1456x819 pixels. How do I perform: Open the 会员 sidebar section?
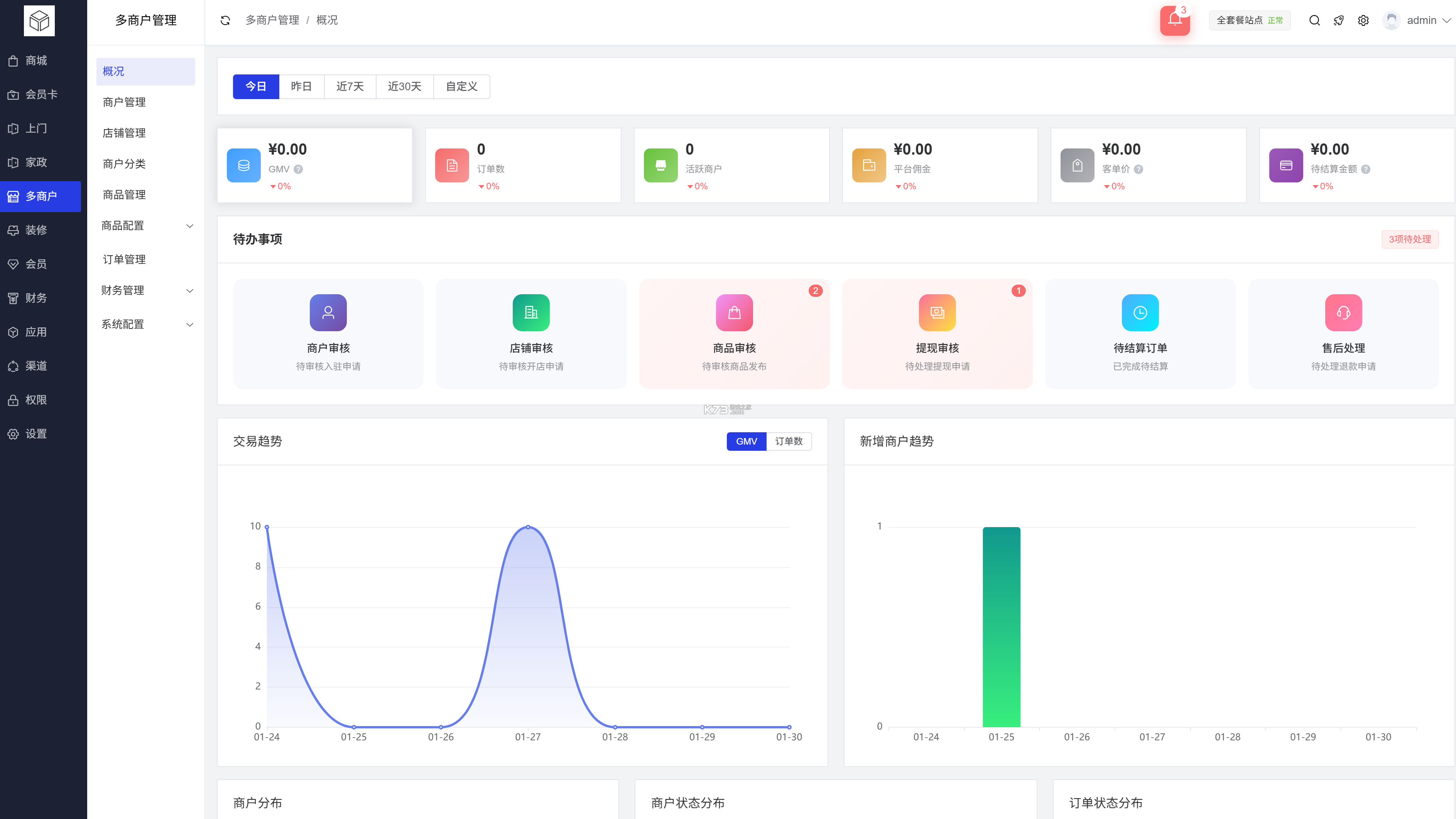point(40,264)
